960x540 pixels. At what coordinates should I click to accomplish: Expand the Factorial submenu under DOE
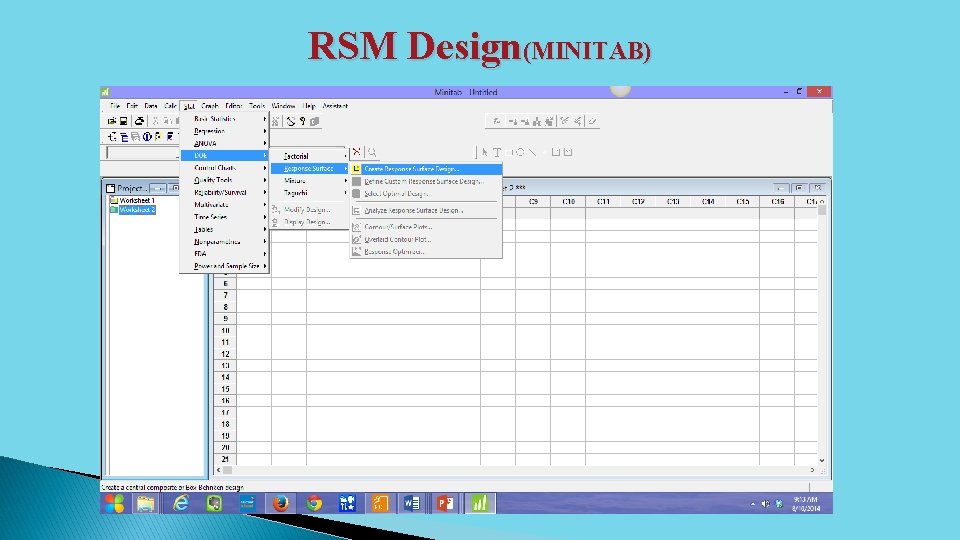pos(309,156)
